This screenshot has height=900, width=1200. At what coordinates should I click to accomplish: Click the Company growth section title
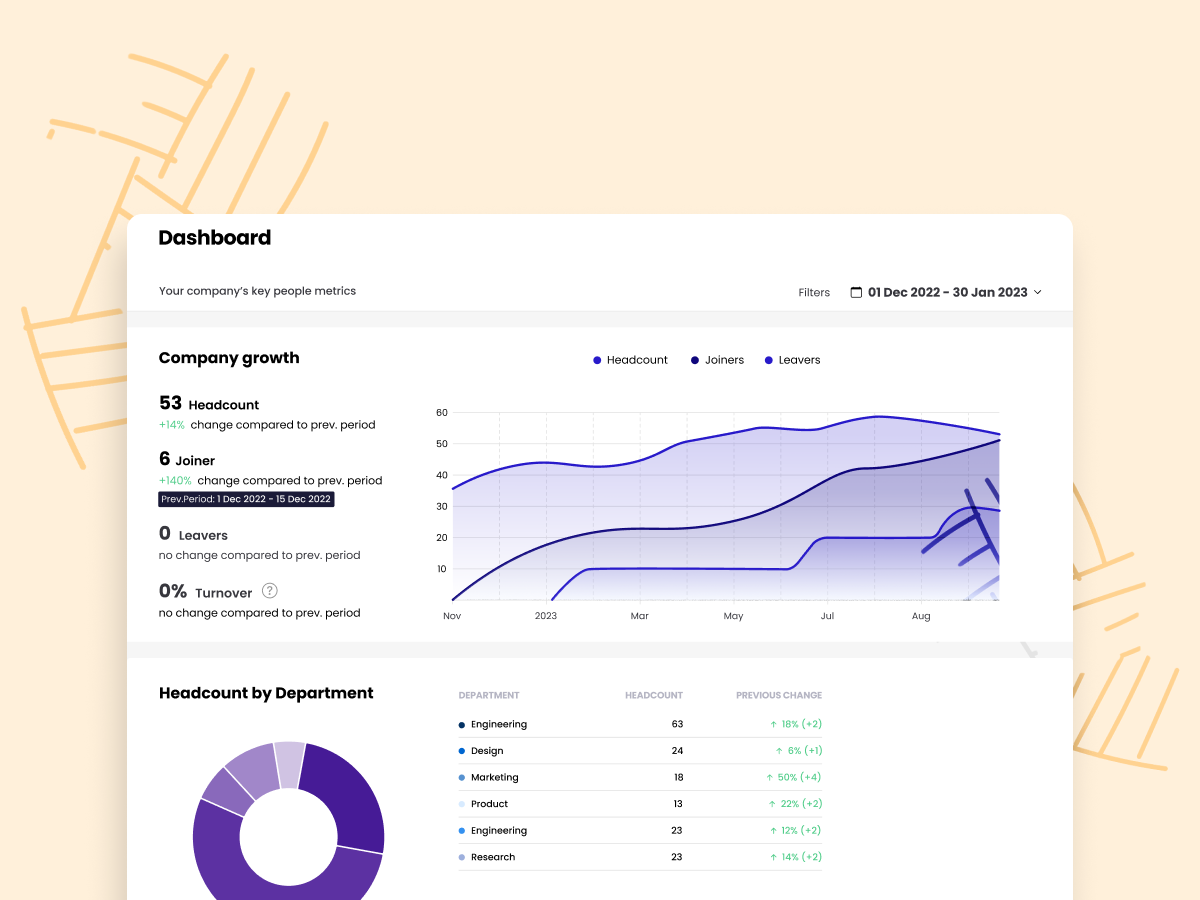click(229, 357)
